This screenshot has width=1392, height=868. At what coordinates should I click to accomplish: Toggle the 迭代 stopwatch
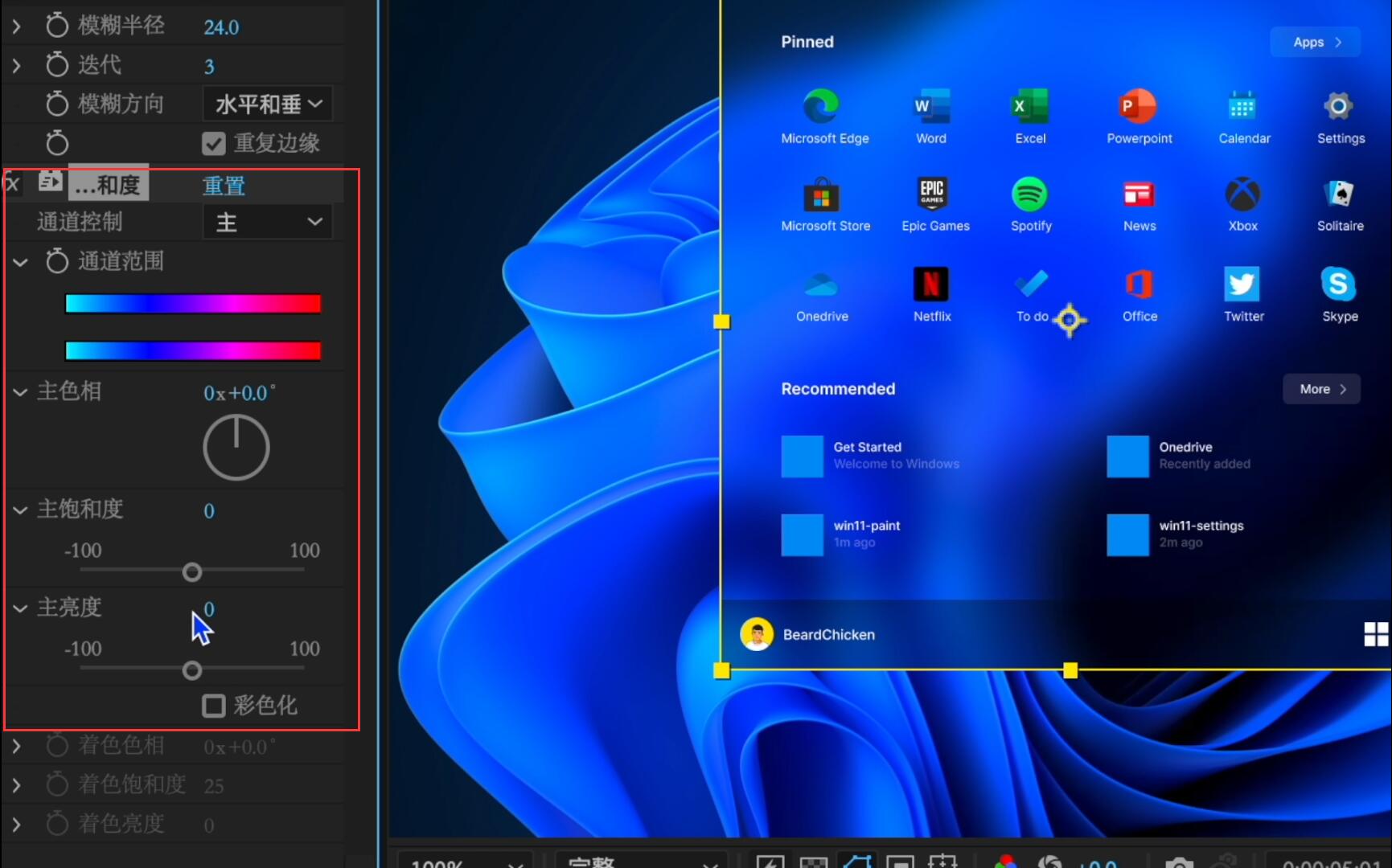57,64
